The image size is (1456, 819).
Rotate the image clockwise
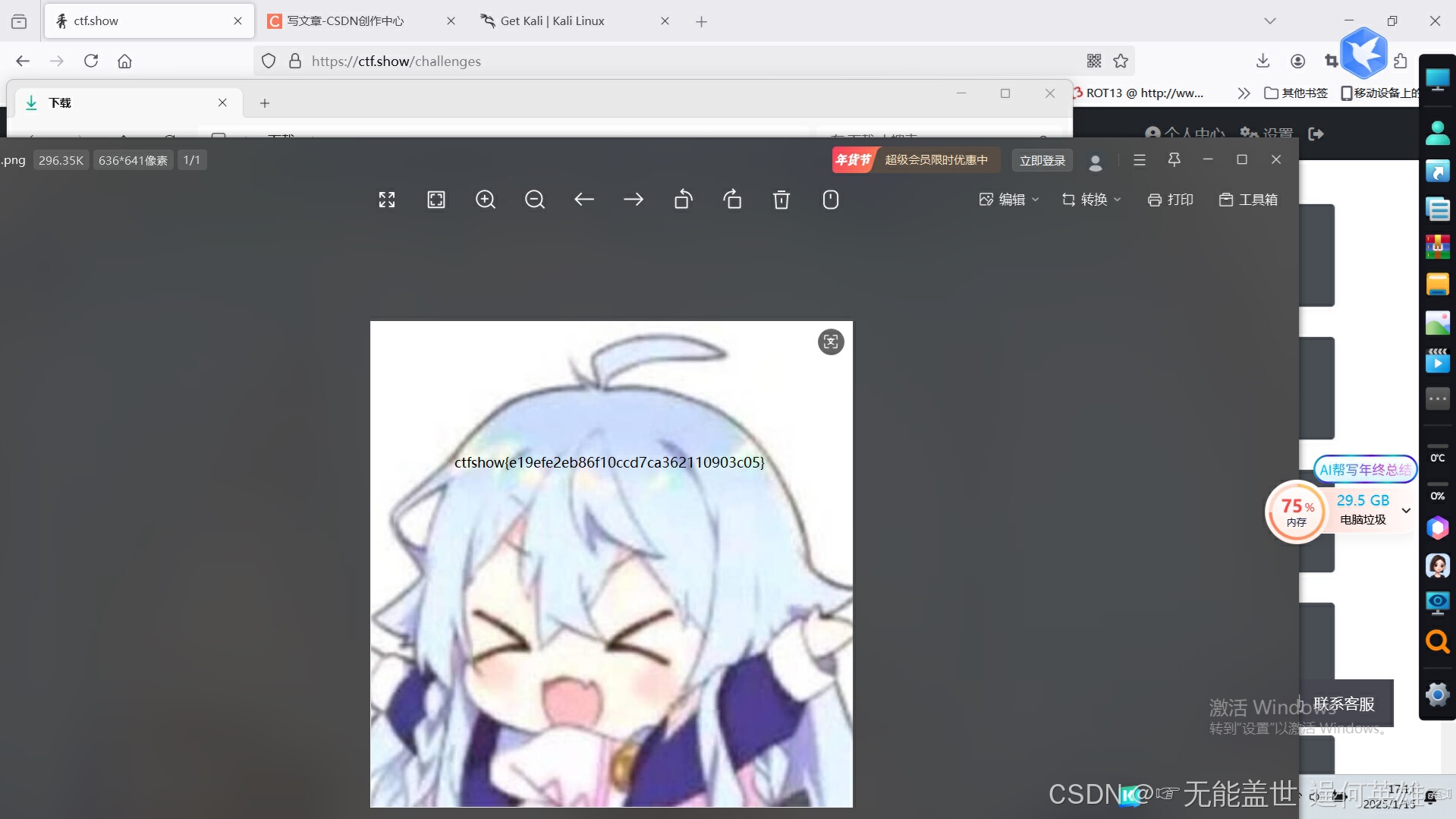[732, 200]
